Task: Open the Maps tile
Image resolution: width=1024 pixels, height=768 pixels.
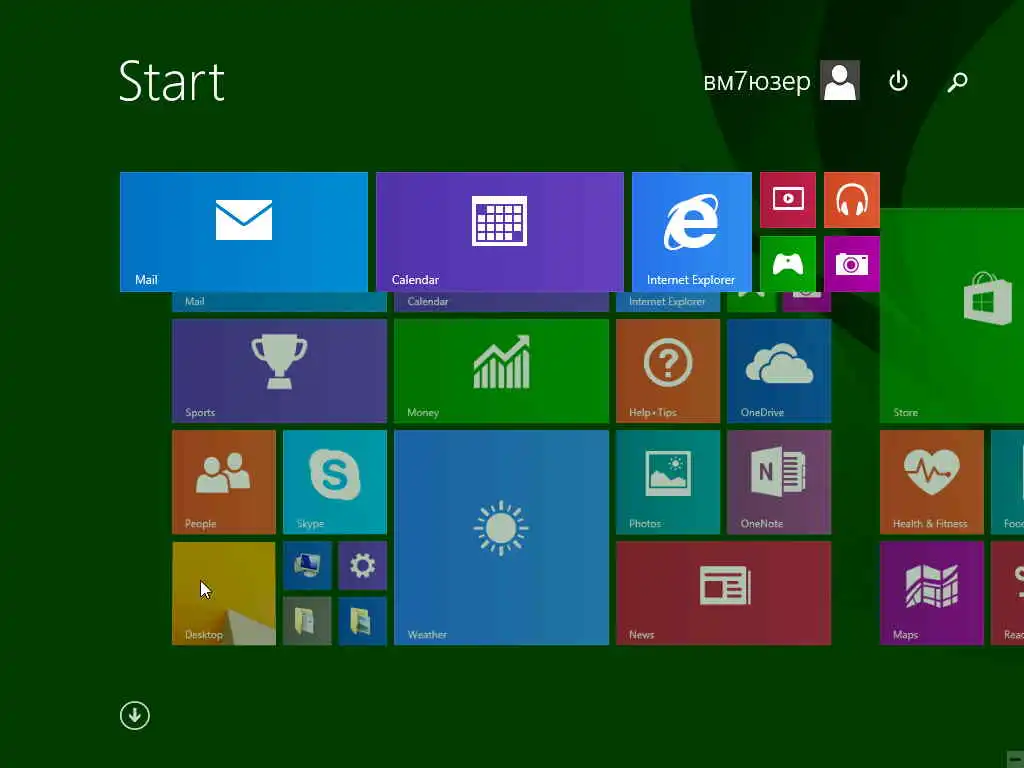Action: pyautogui.click(x=932, y=593)
